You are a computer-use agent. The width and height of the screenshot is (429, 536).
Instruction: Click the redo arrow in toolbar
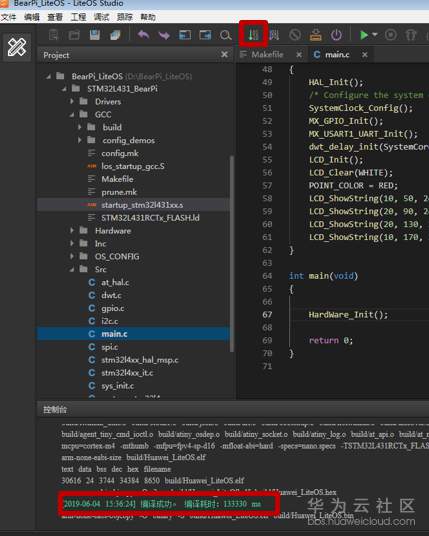164,35
